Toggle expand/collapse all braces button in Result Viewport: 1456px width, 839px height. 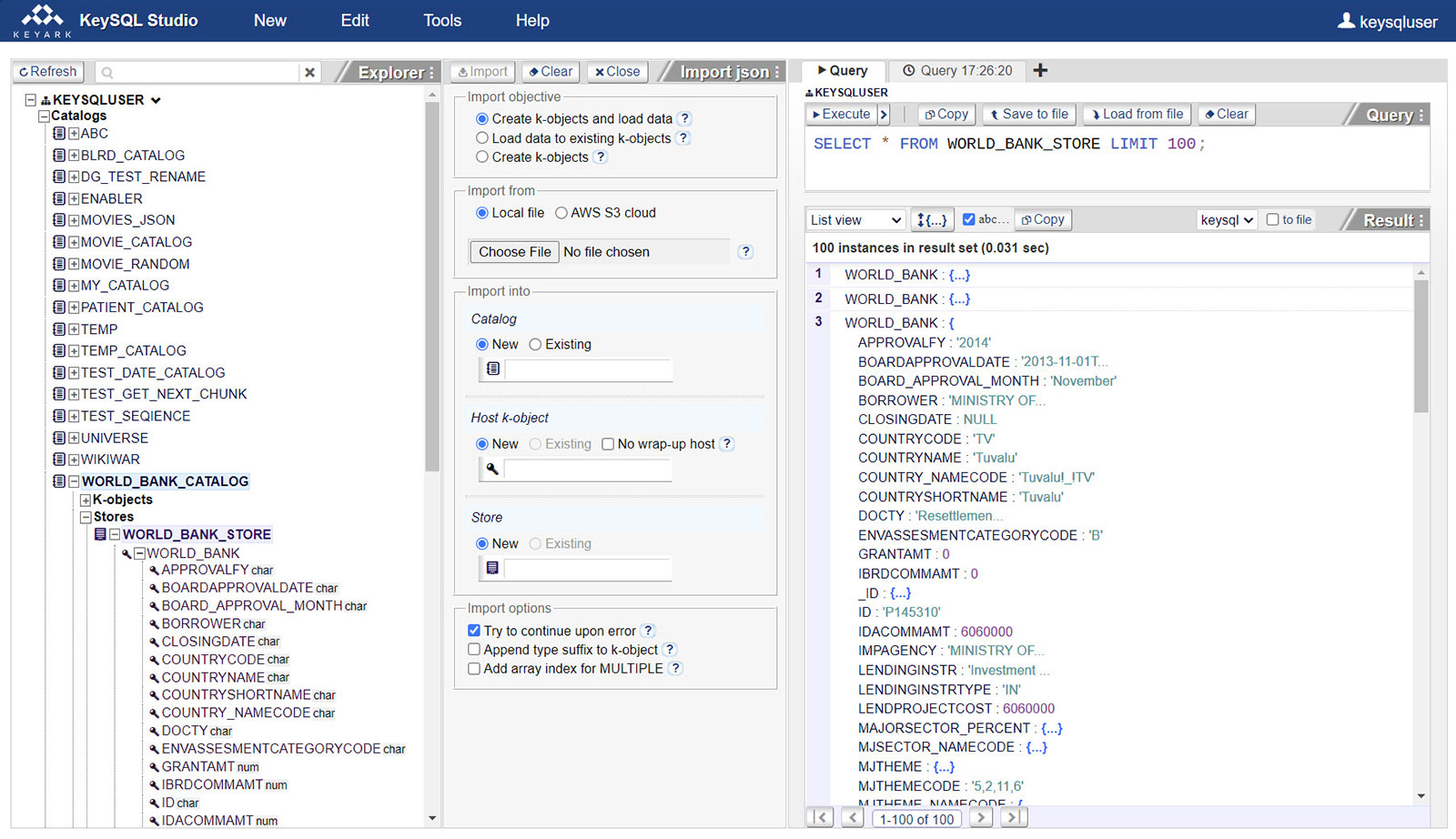coord(932,219)
